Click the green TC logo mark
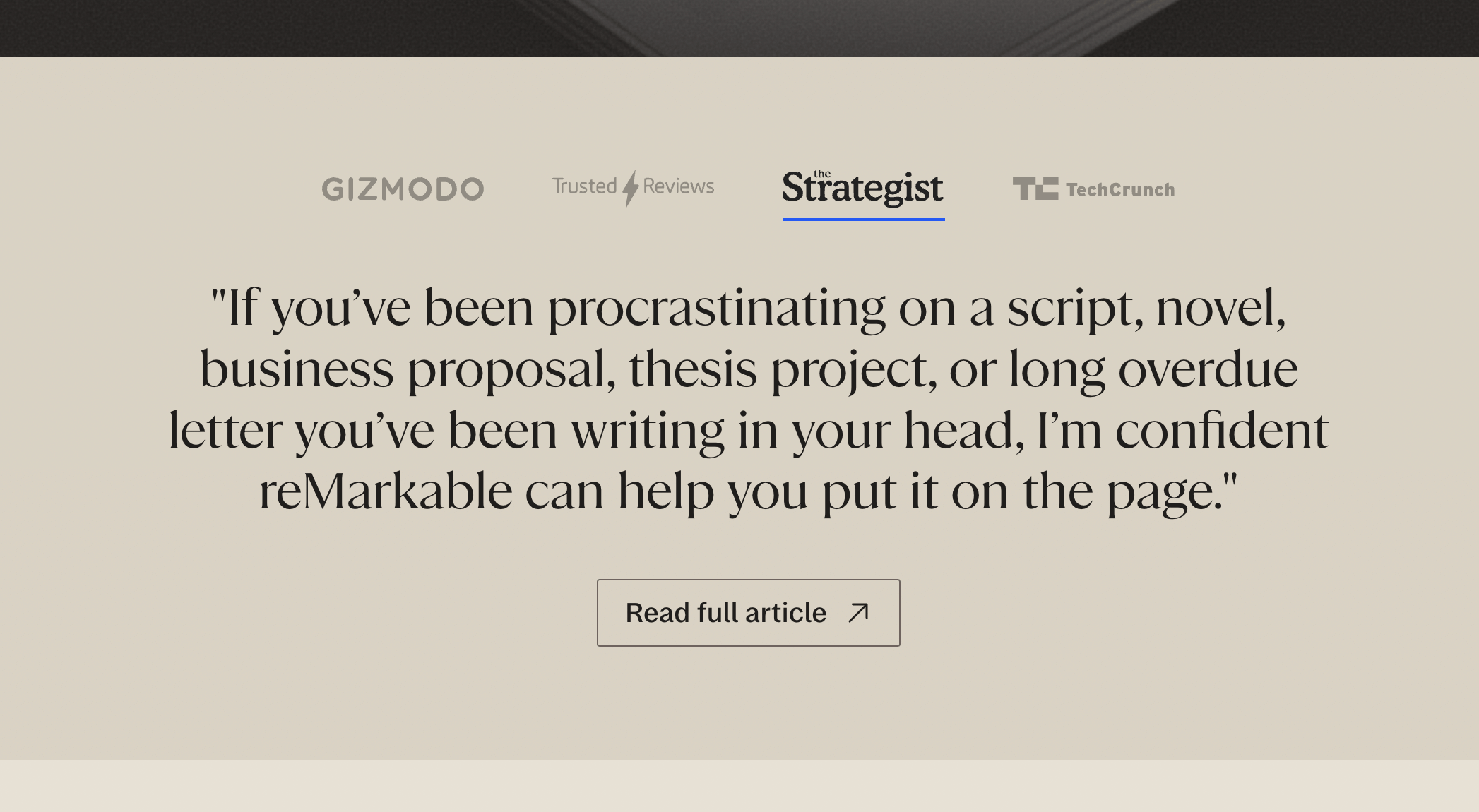The image size is (1479, 812). [x=1035, y=189]
